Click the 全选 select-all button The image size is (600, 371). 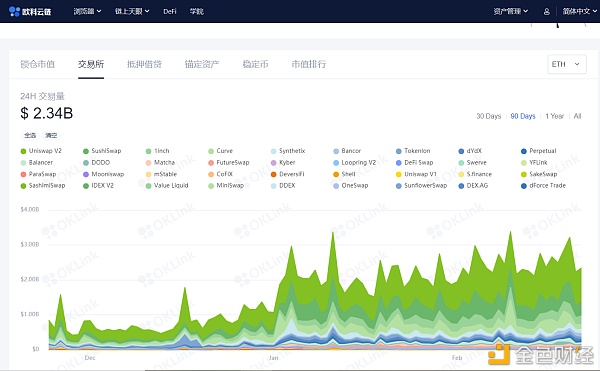point(30,135)
